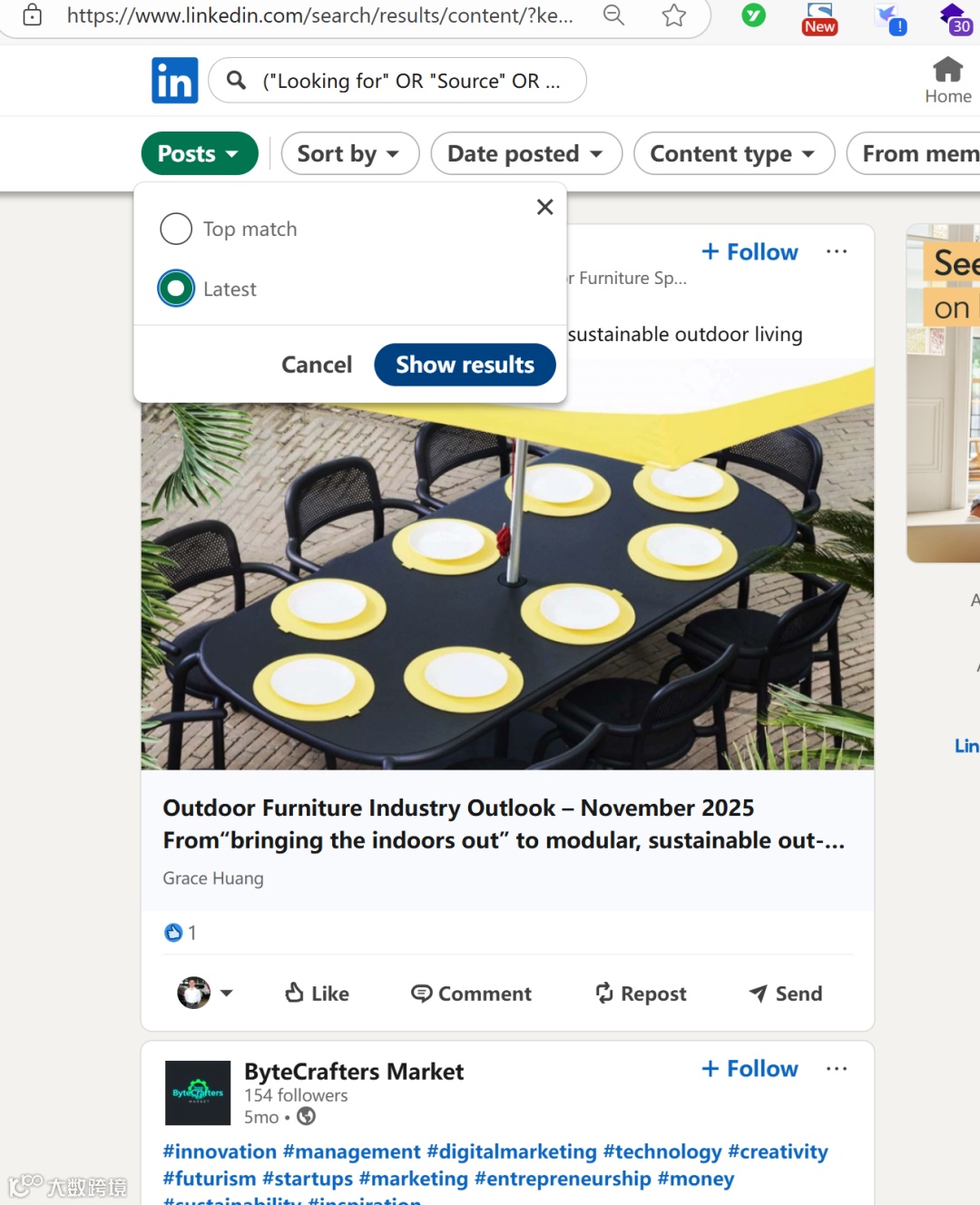
Task: Send the furniture post to someone
Action: coord(786,994)
